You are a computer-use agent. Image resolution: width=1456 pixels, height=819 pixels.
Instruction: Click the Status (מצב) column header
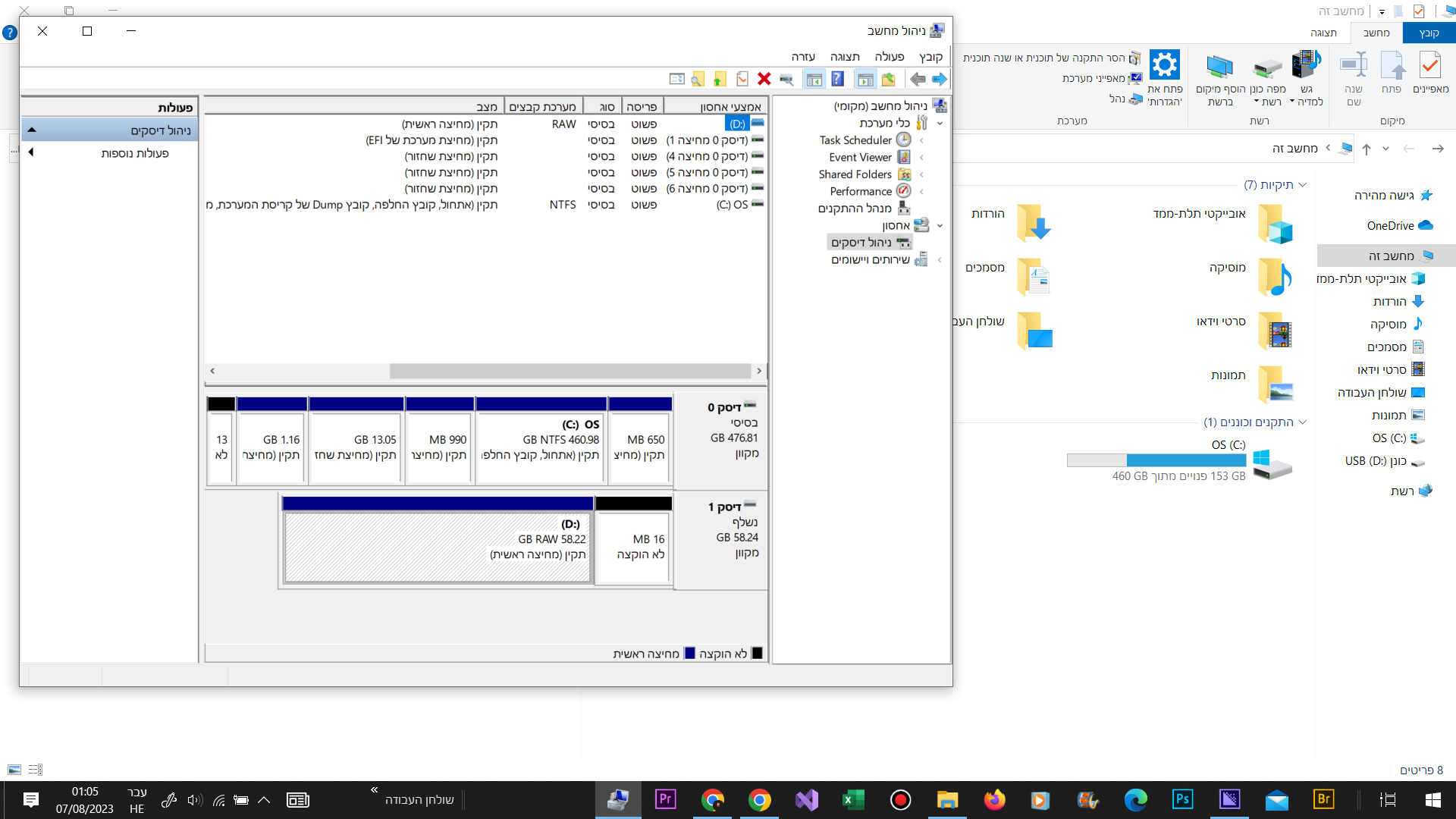(352, 107)
